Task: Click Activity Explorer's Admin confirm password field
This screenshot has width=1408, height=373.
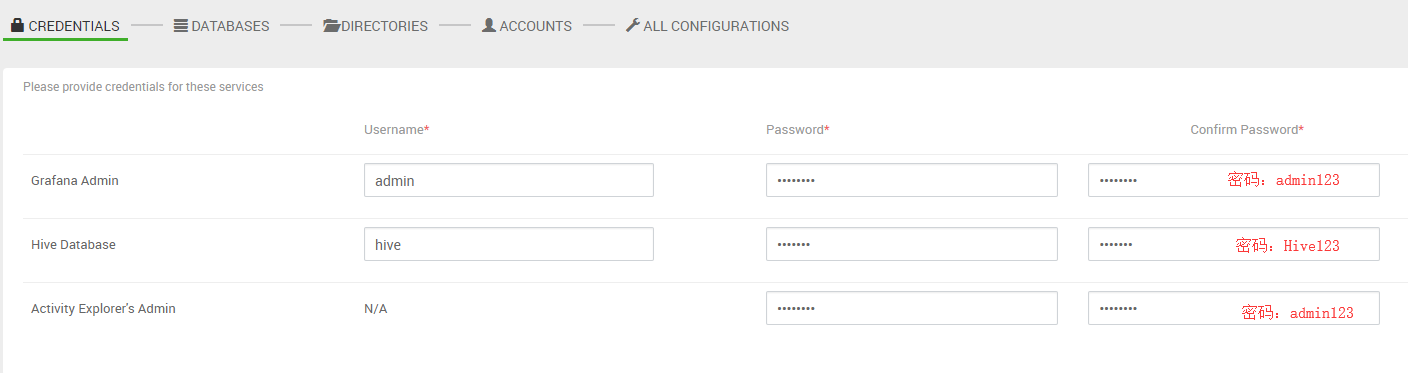Action: pyautogui.click(x=1234, y=308)
